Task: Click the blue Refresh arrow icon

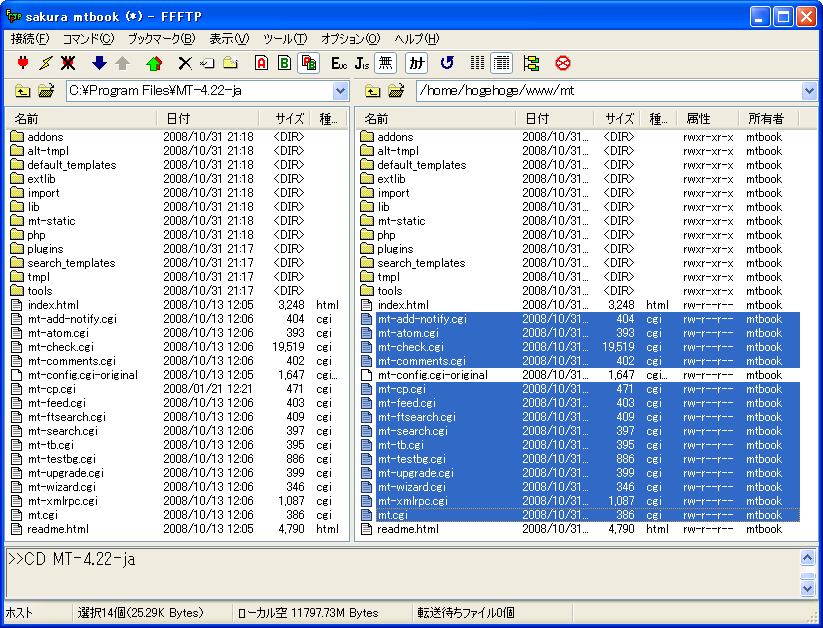Action: point(447,63)
